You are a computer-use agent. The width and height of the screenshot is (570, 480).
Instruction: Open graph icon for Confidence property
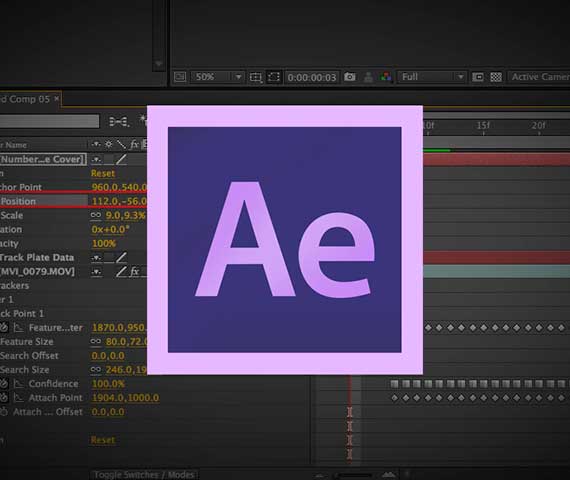tap(18, 384)
